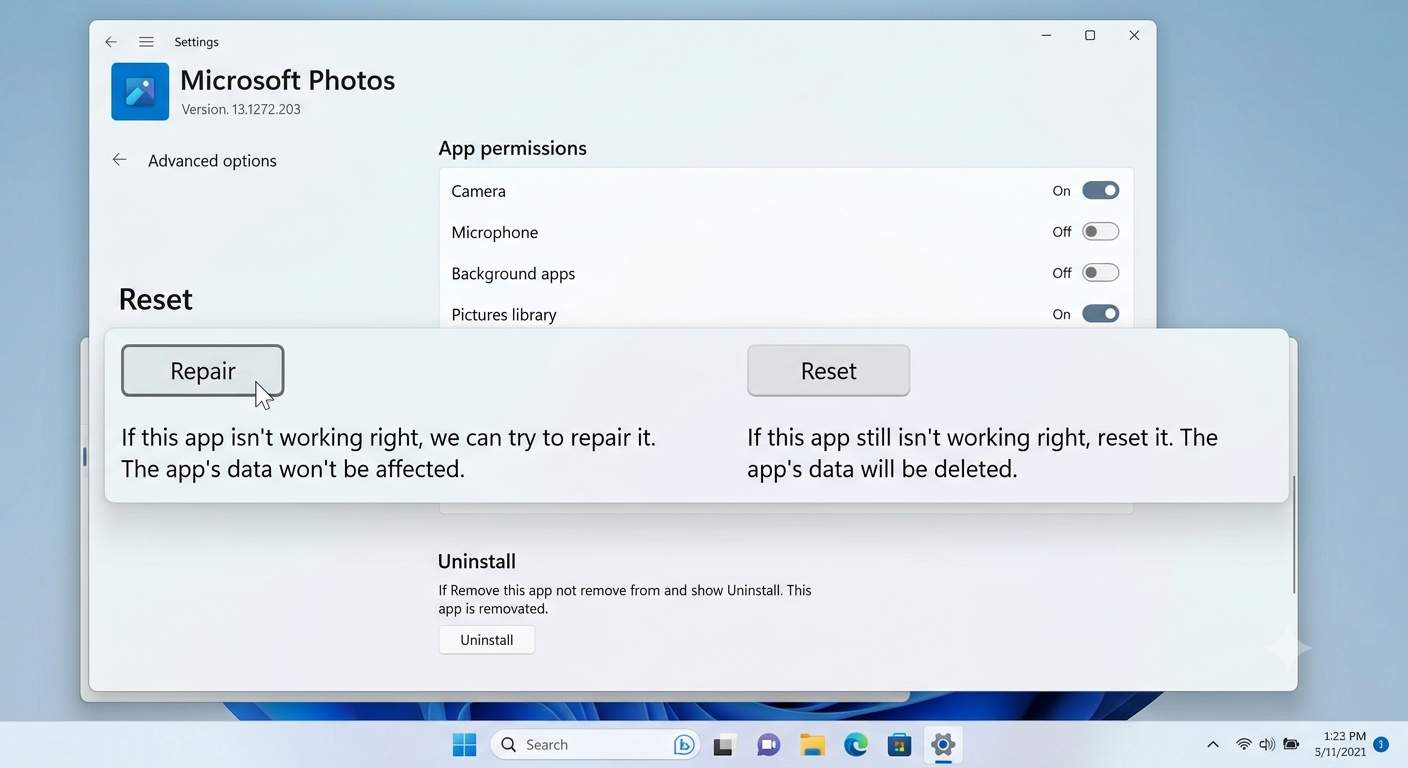
Task: Click the Repair button
Action: (x=203, y=371)
